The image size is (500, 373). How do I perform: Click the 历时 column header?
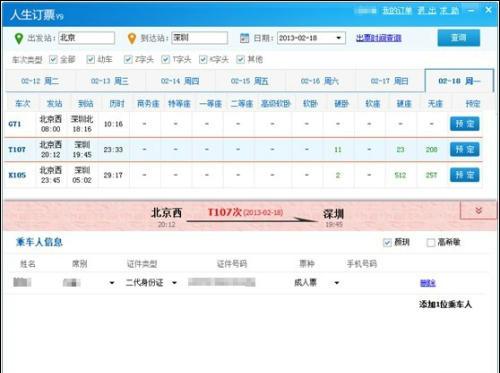pyautogui.click(x=117, y=104)
